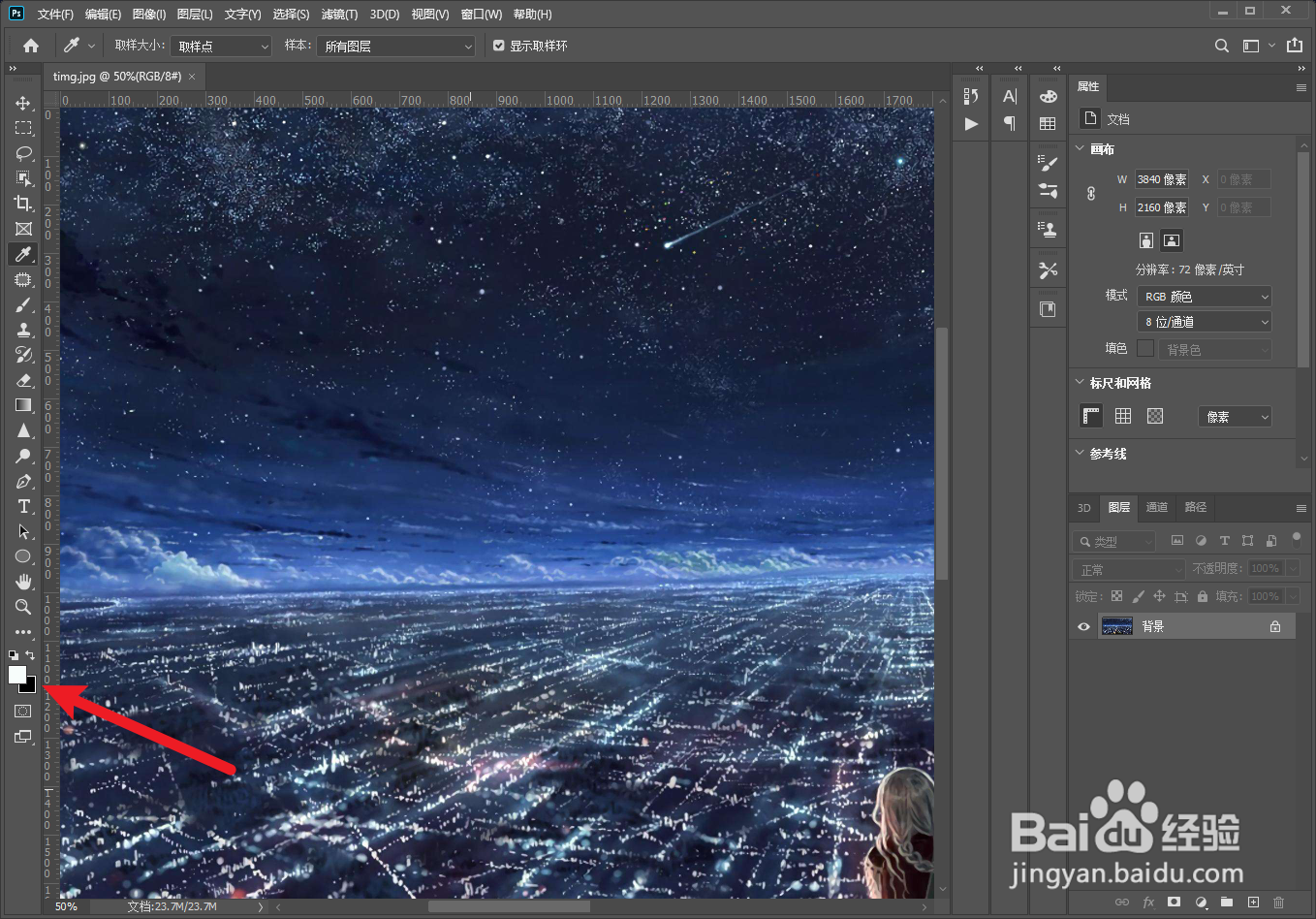This screenshot has height=919, width=1316.
Task: Open the workspace switcher dropdown
Action: 1259,46
